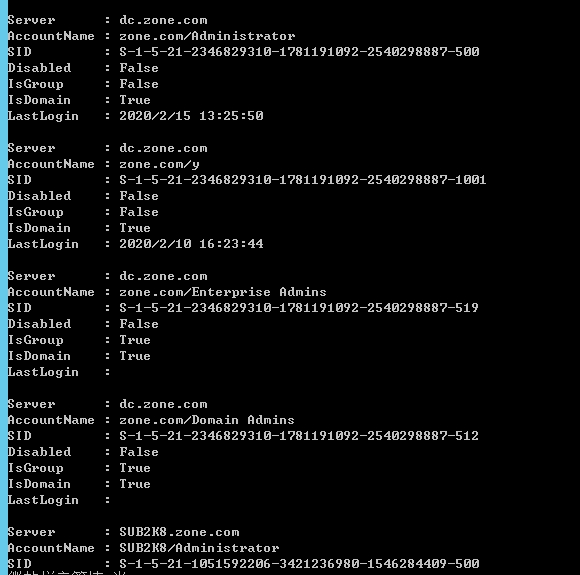580x575 pixels.
Task: Click the SID beginning S-1-5-21-1051592206
Action: pyautogui.click(x=299, y=564)
